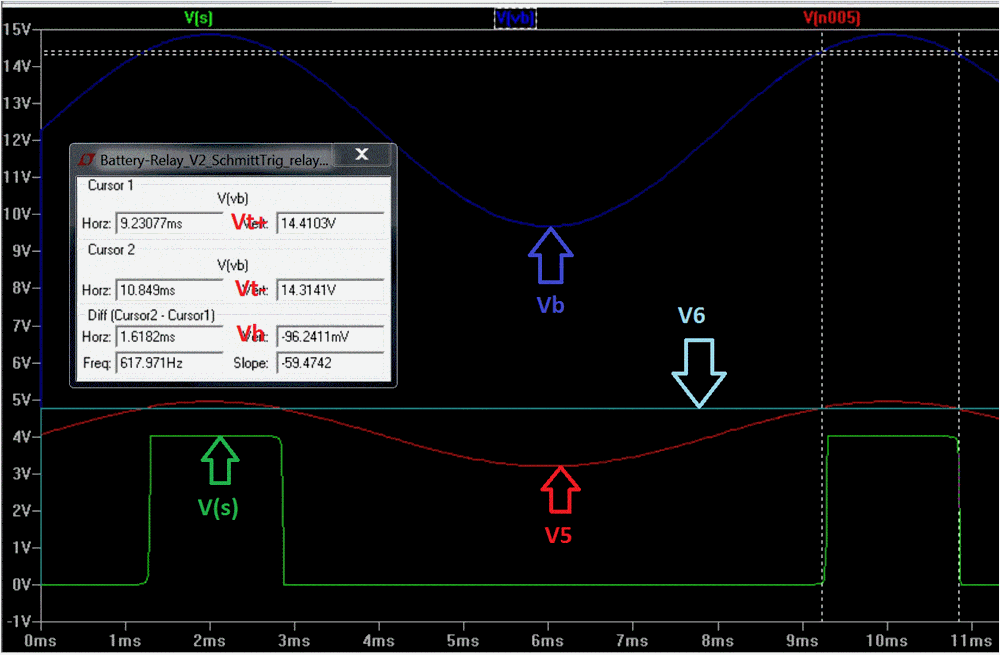Click the 5ms label on time axis
This screenshot has height=655, width=1000.
[x=463, y=639]
